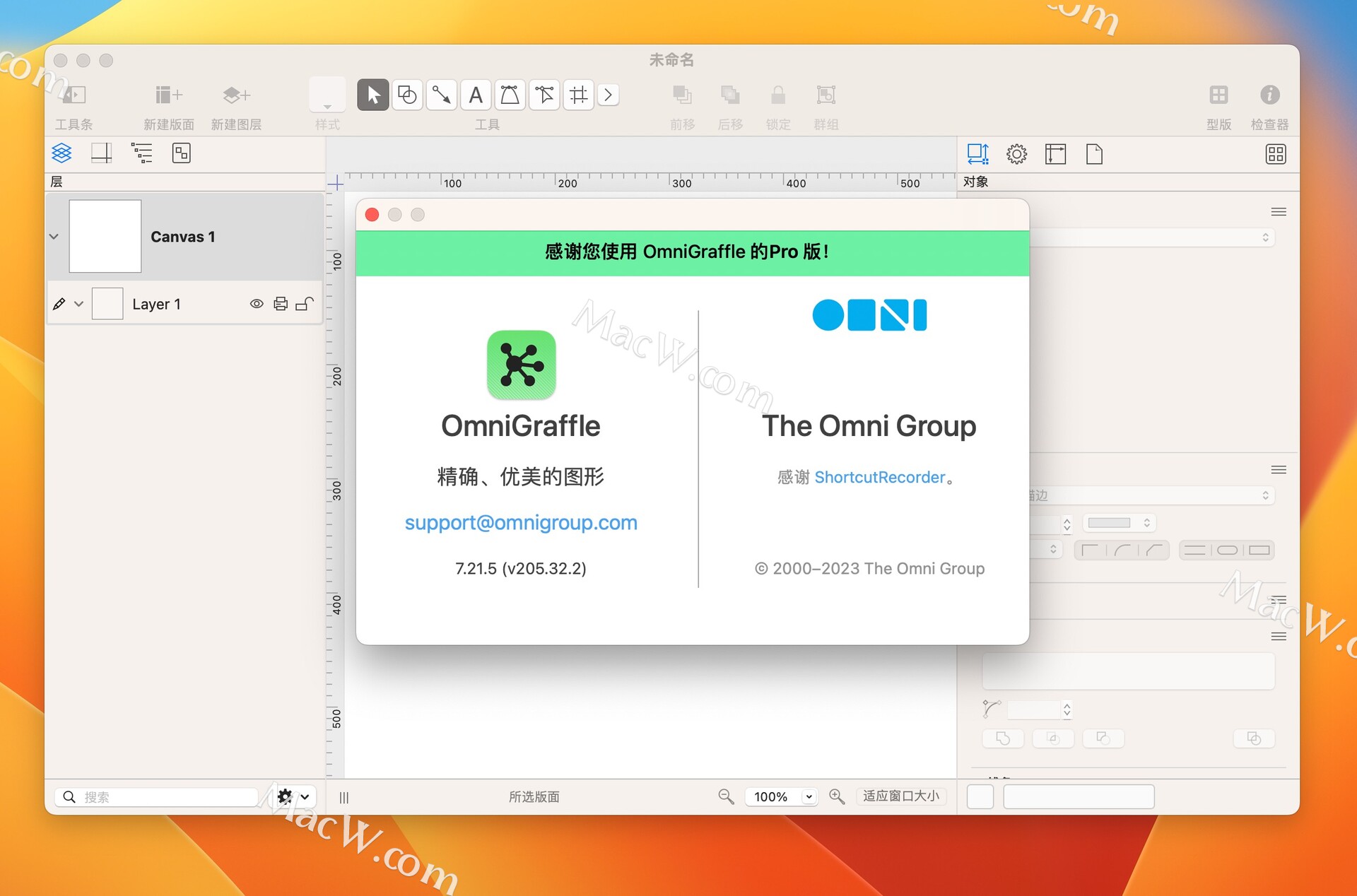This screenshot has height=896, width=1357.
Task: Open the zoom percentage dropdown
Action: 809,796
